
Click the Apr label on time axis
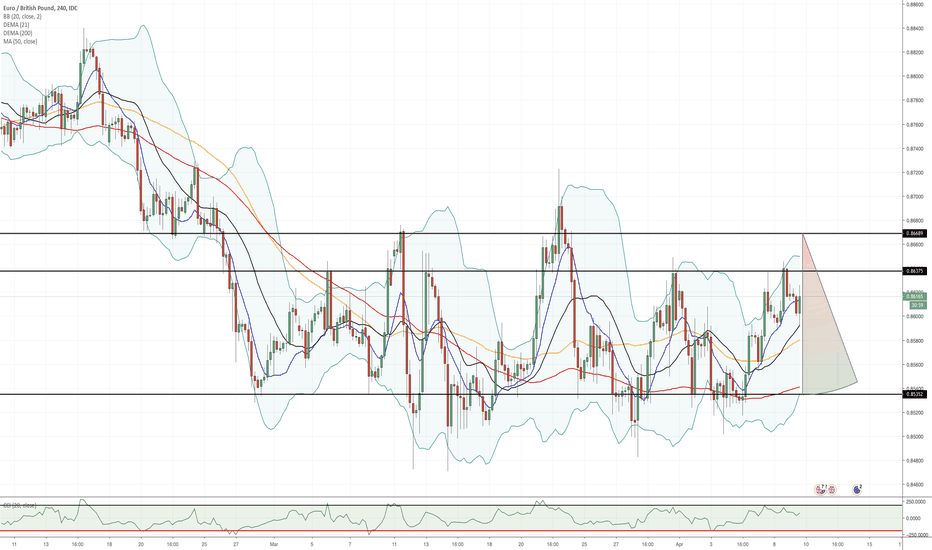point(679,543)
